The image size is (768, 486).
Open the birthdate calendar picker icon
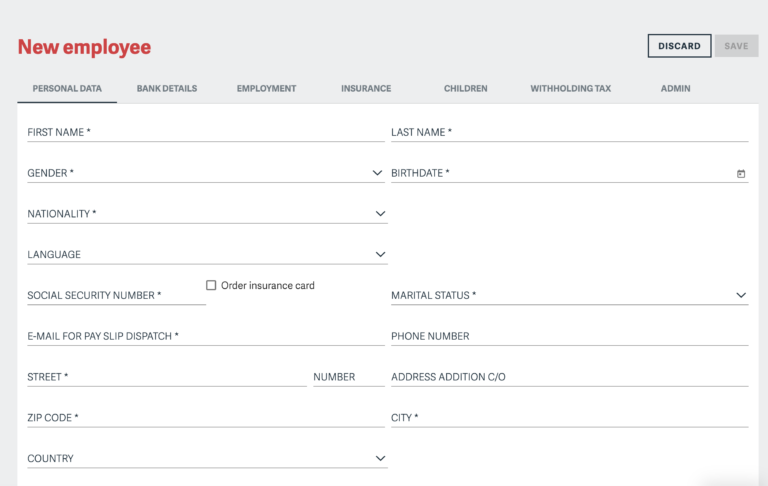click(741, 174)
